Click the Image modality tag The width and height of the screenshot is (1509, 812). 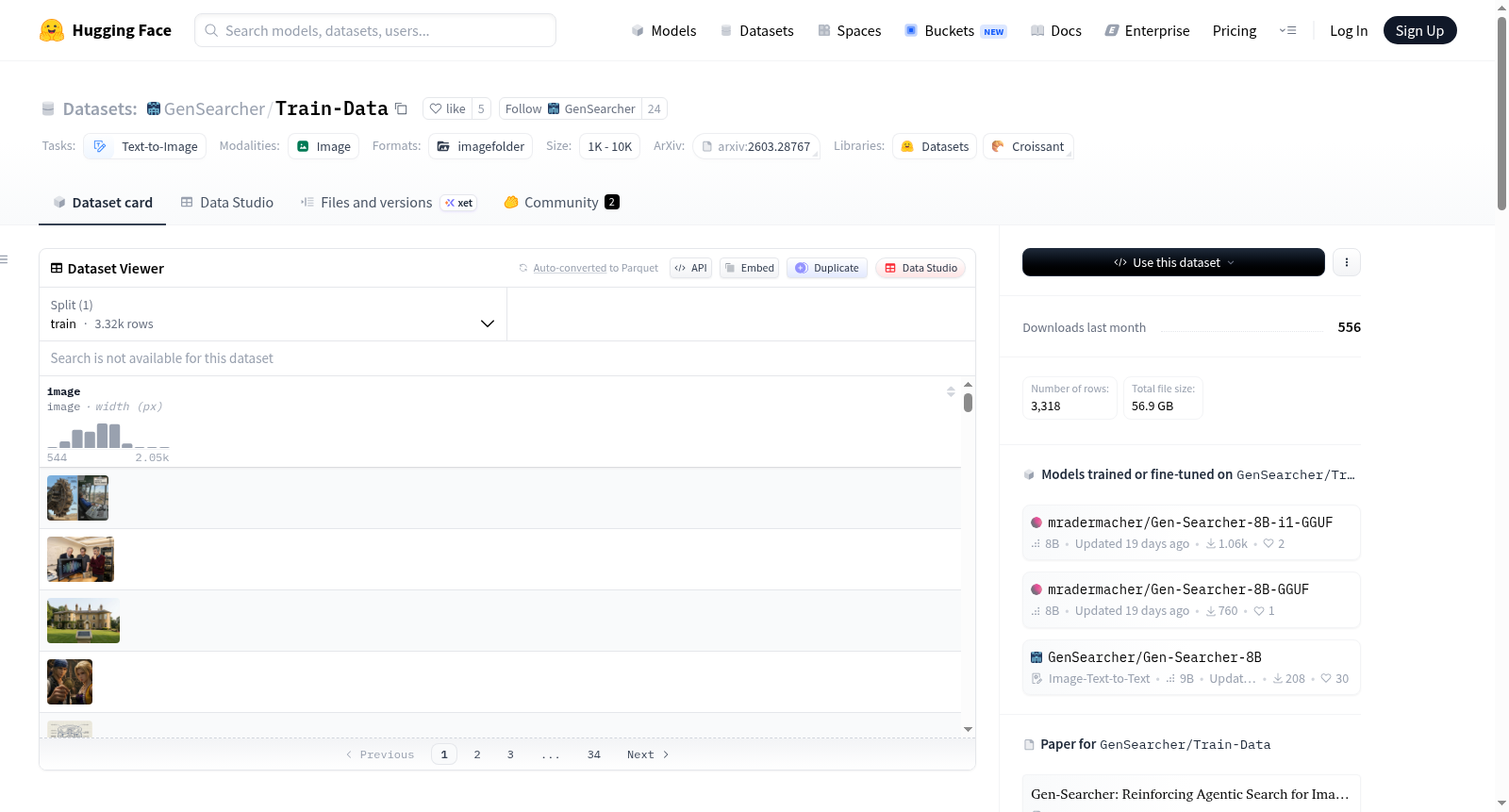click(x=323, y=146)
